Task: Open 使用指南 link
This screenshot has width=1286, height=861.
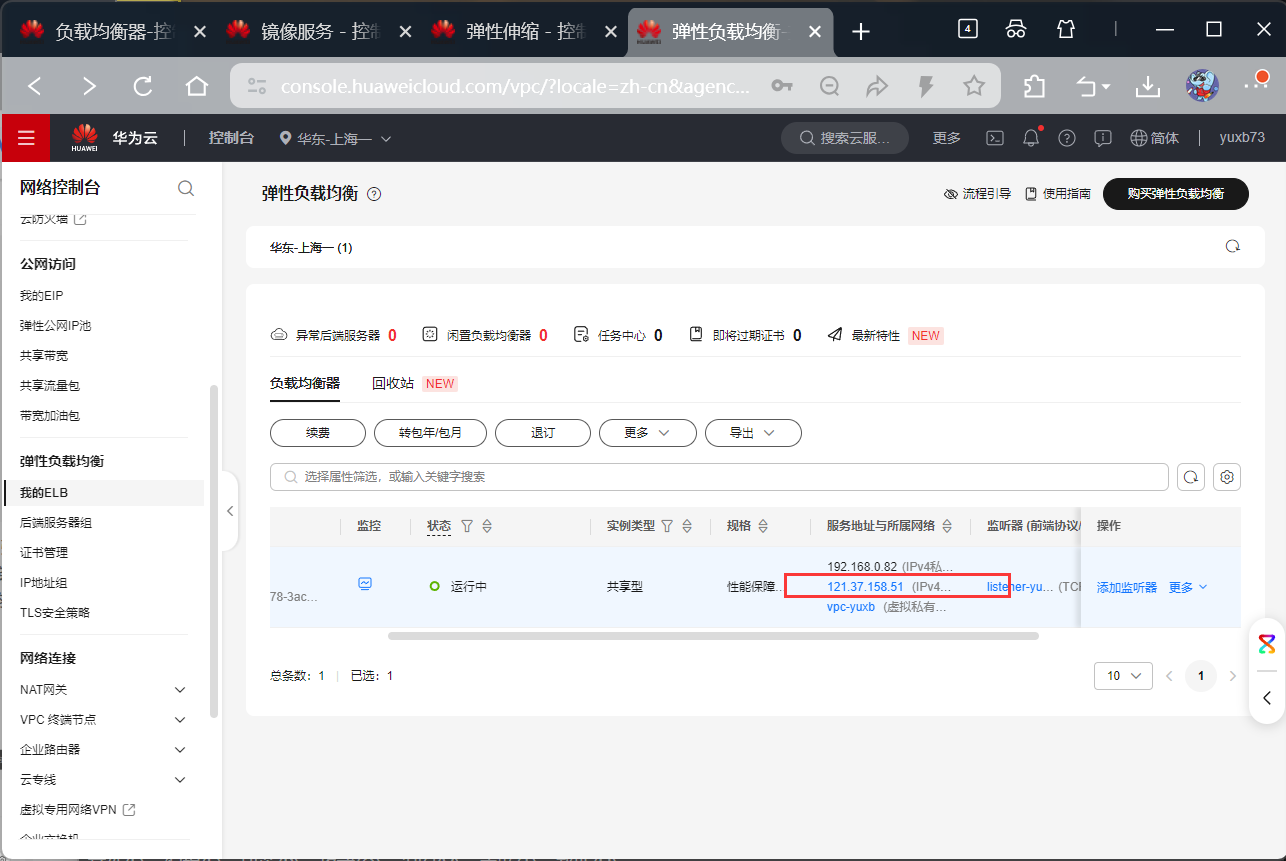Action: (1058, 194)
